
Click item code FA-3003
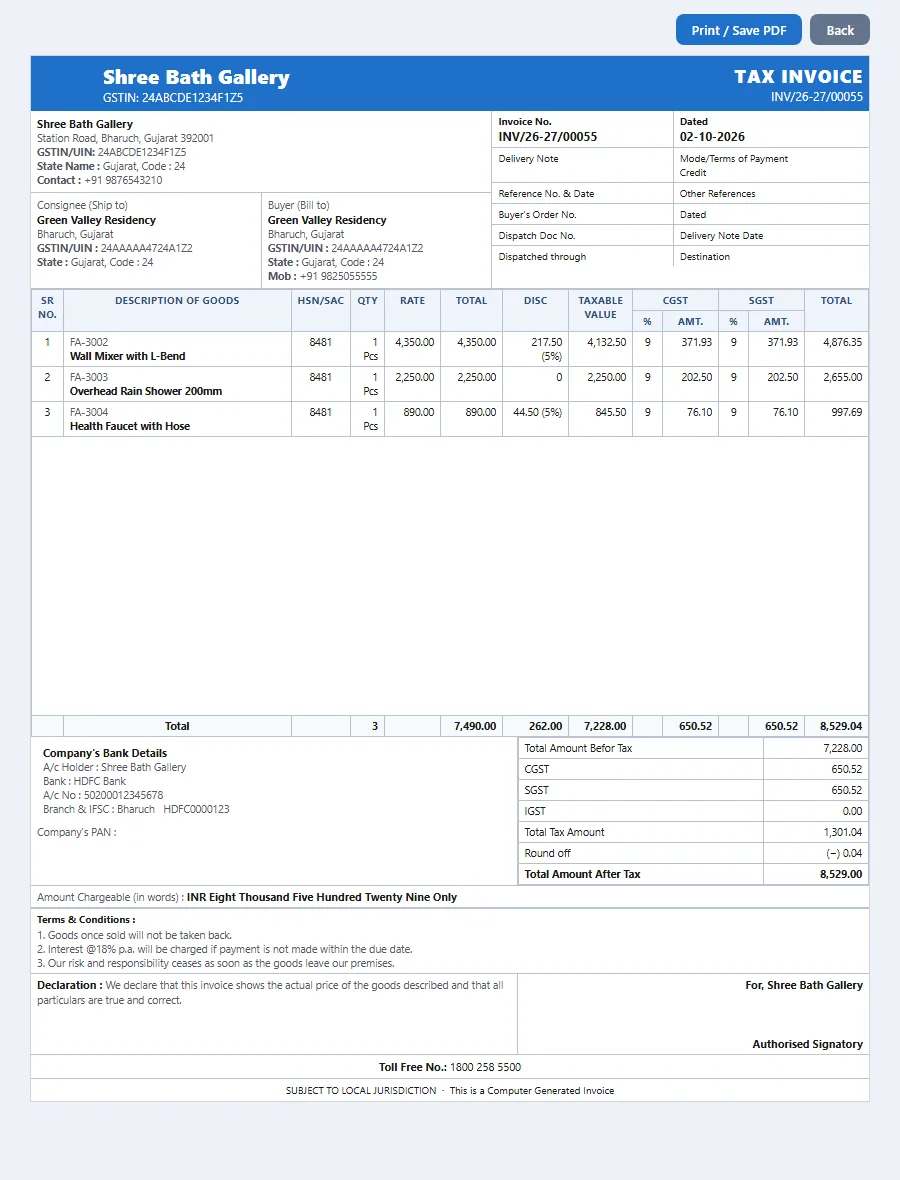point(89,377)
